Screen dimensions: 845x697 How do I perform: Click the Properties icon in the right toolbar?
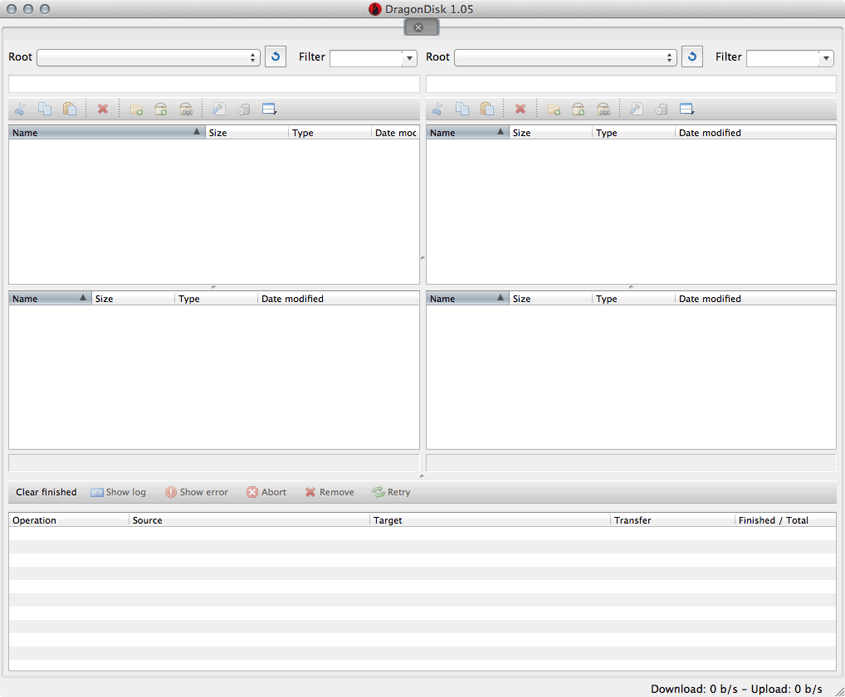[637, 109]
